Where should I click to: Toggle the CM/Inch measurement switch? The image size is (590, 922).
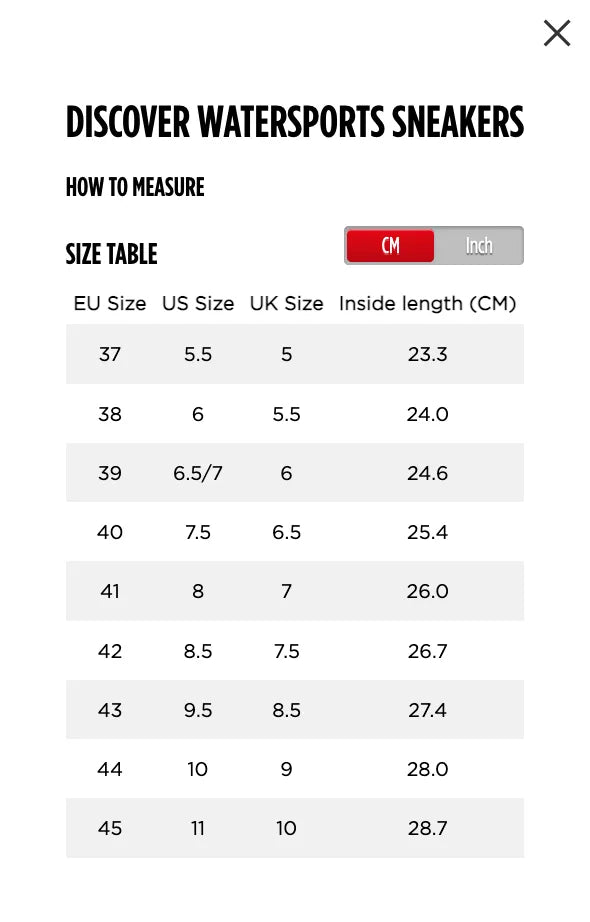tap(433, 245)
